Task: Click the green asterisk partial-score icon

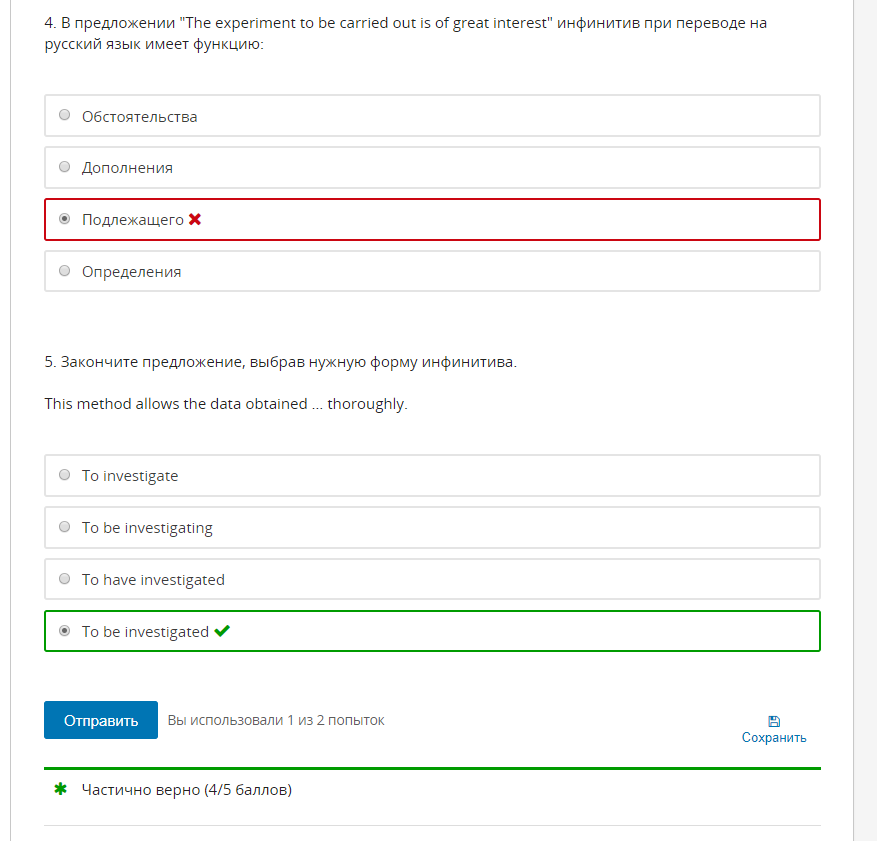Action: tap(60, 789)
